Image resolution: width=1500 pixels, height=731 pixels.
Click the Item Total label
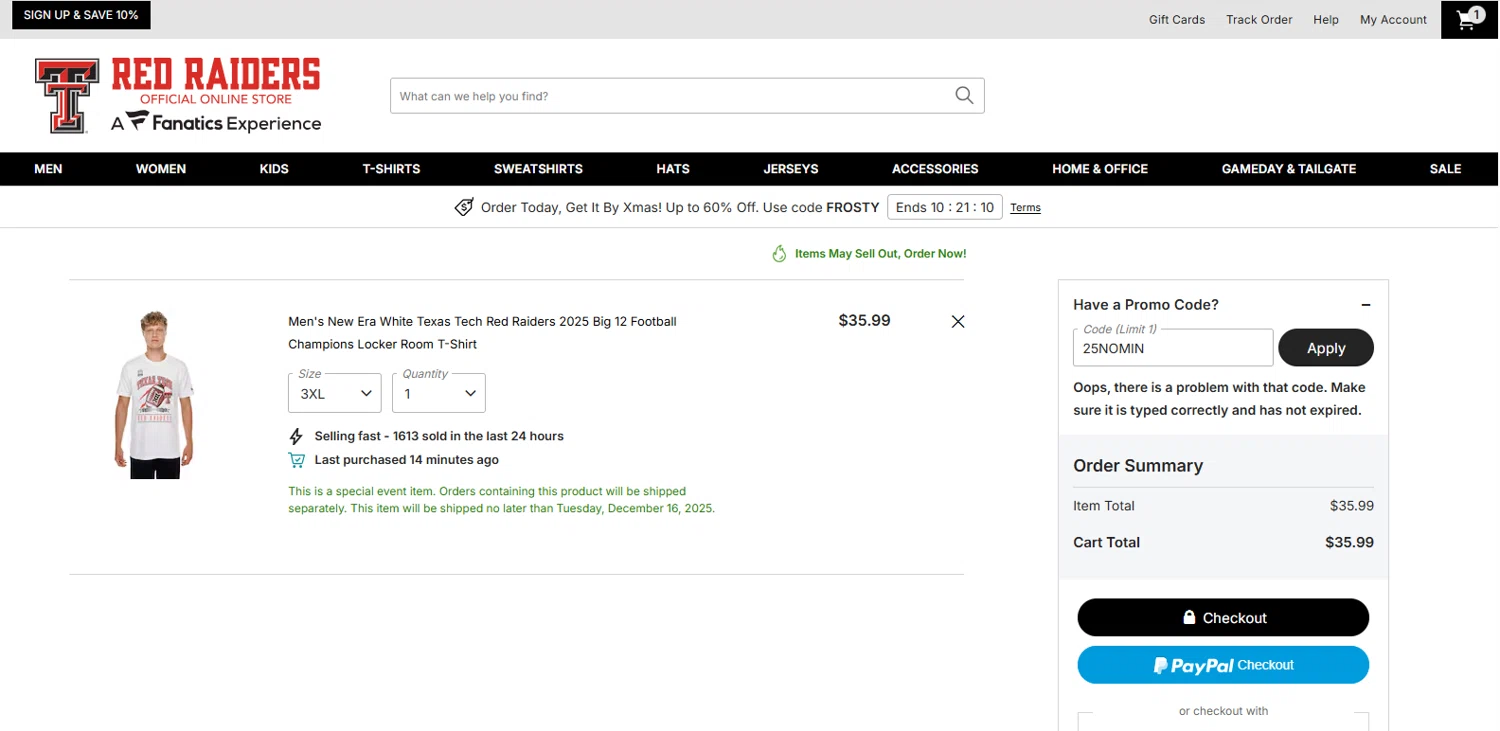[1104, 506]
